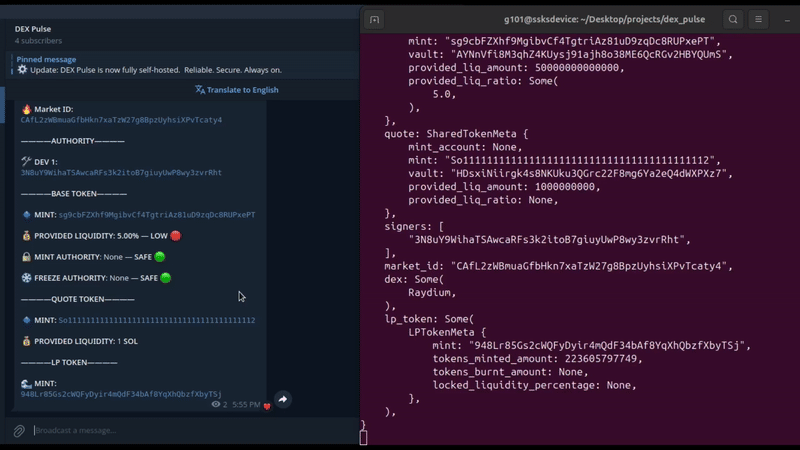The image size is (800, 450).
Task: Click green SAFE circle for mint authority
Action: [x=160, y=257]
